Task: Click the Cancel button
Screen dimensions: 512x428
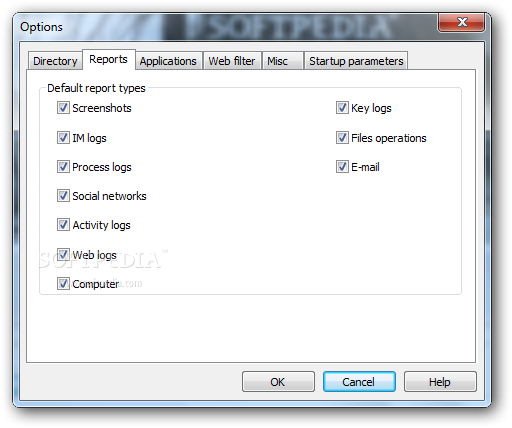Action: pyautogui.click(x=359, y=382)
